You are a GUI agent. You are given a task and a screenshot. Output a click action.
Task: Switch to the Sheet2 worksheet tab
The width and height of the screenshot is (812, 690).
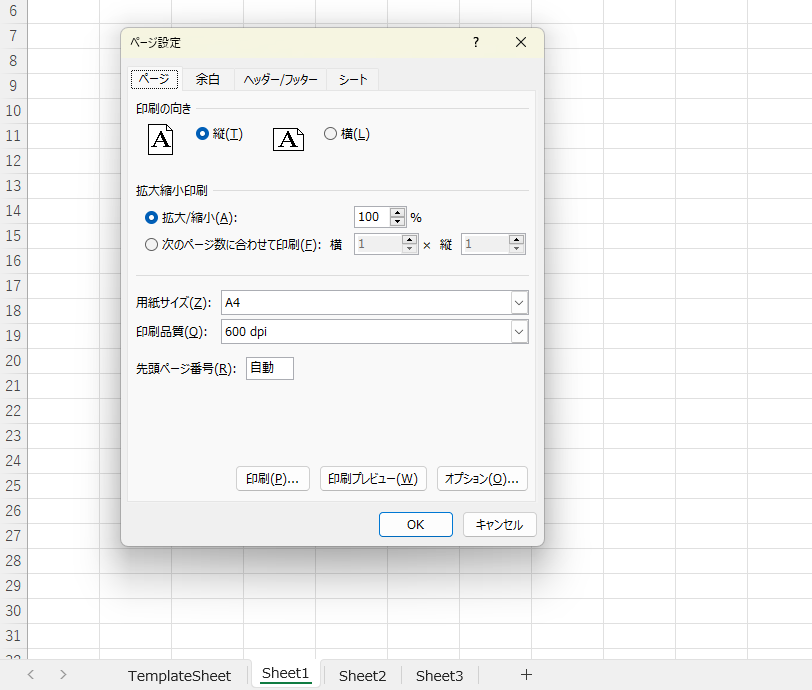click(x=362, y=676)
